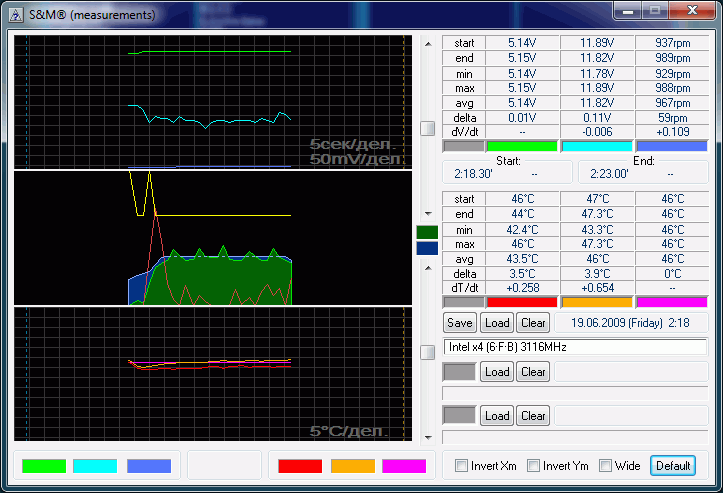Click the avg 5.14V cell
723x493 pixels.
pyautogui.click(x=522, y=103)
